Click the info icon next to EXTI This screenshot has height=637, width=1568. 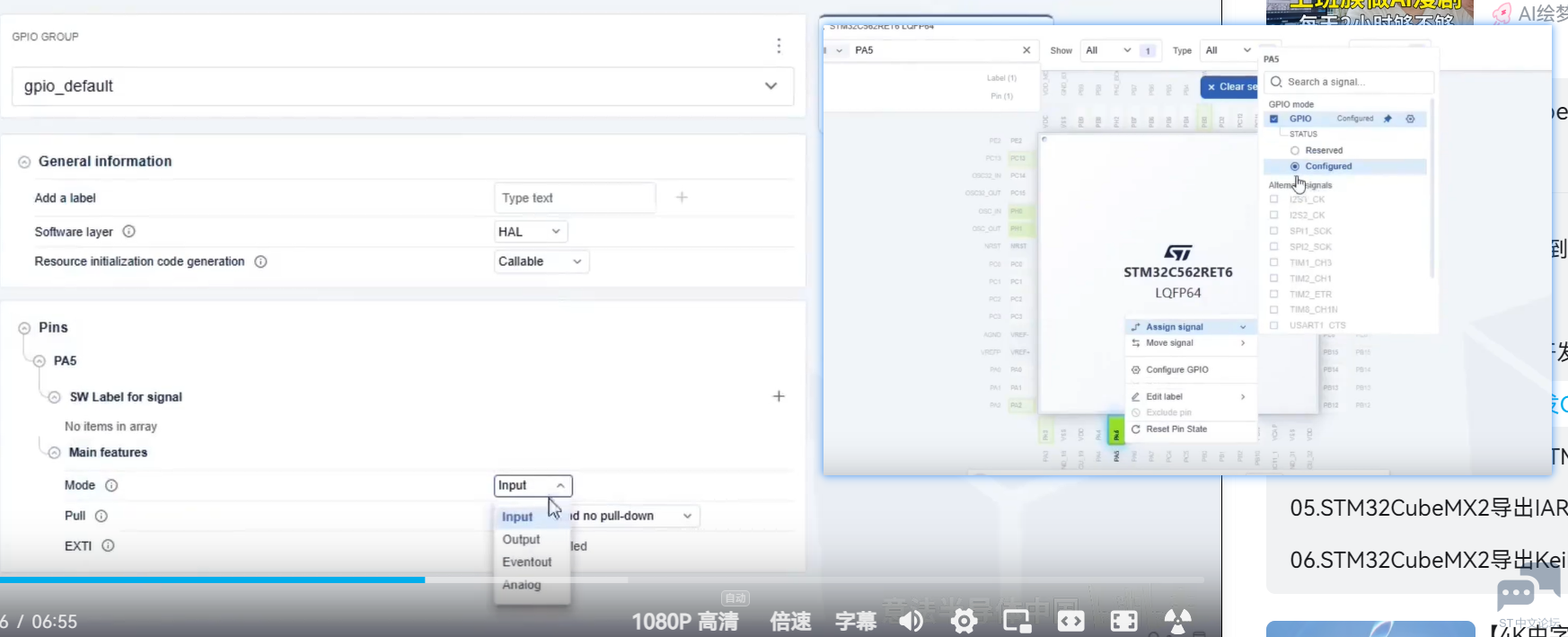108,545
